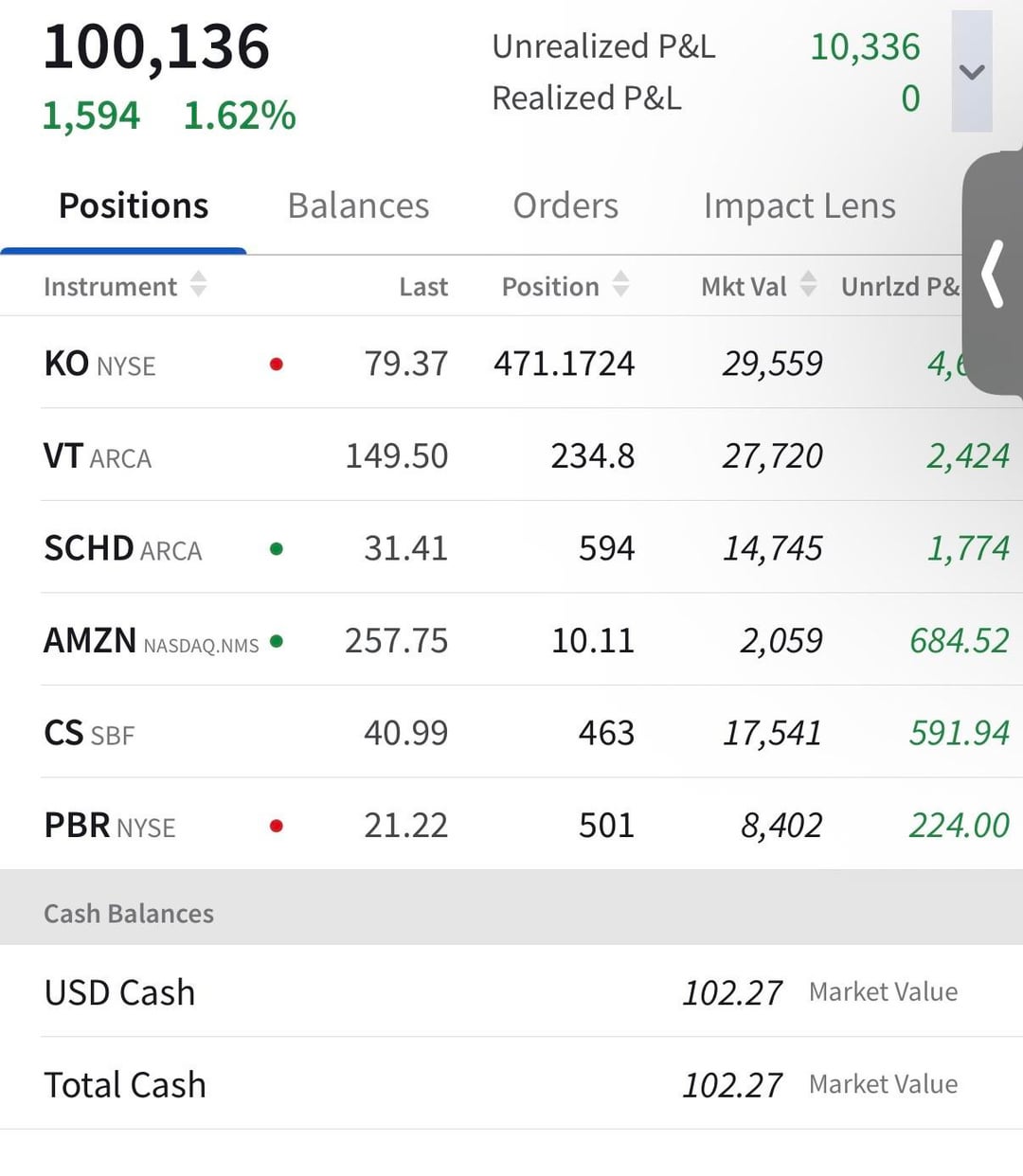Image resolution: width=1023 pixels, height=1176 pixels.
Task: Open the KO NYSE position row
Action: coord(99,365)
